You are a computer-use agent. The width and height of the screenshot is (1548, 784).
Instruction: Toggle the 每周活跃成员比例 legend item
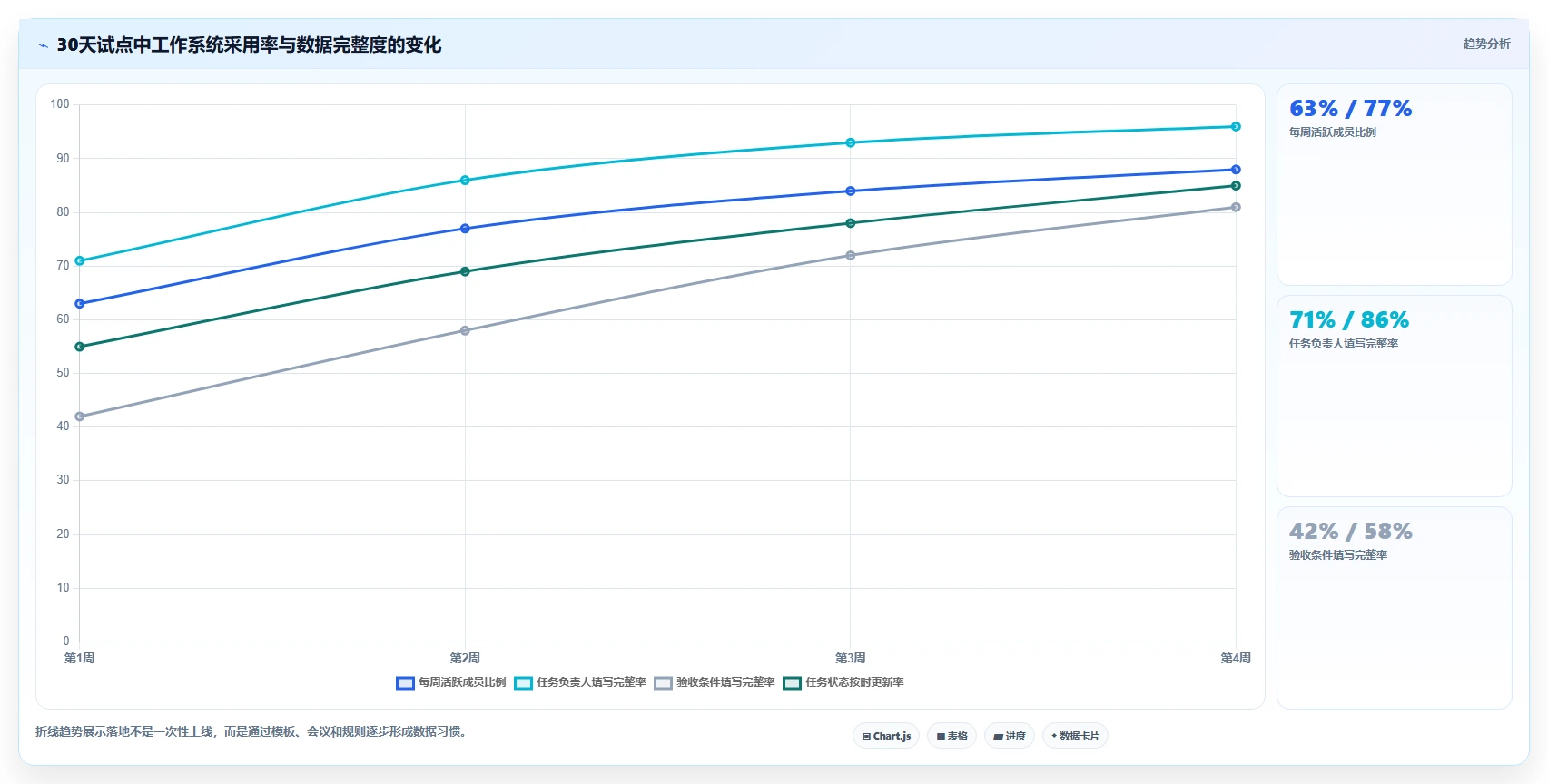pyautogui.click(x=450, y=682)
